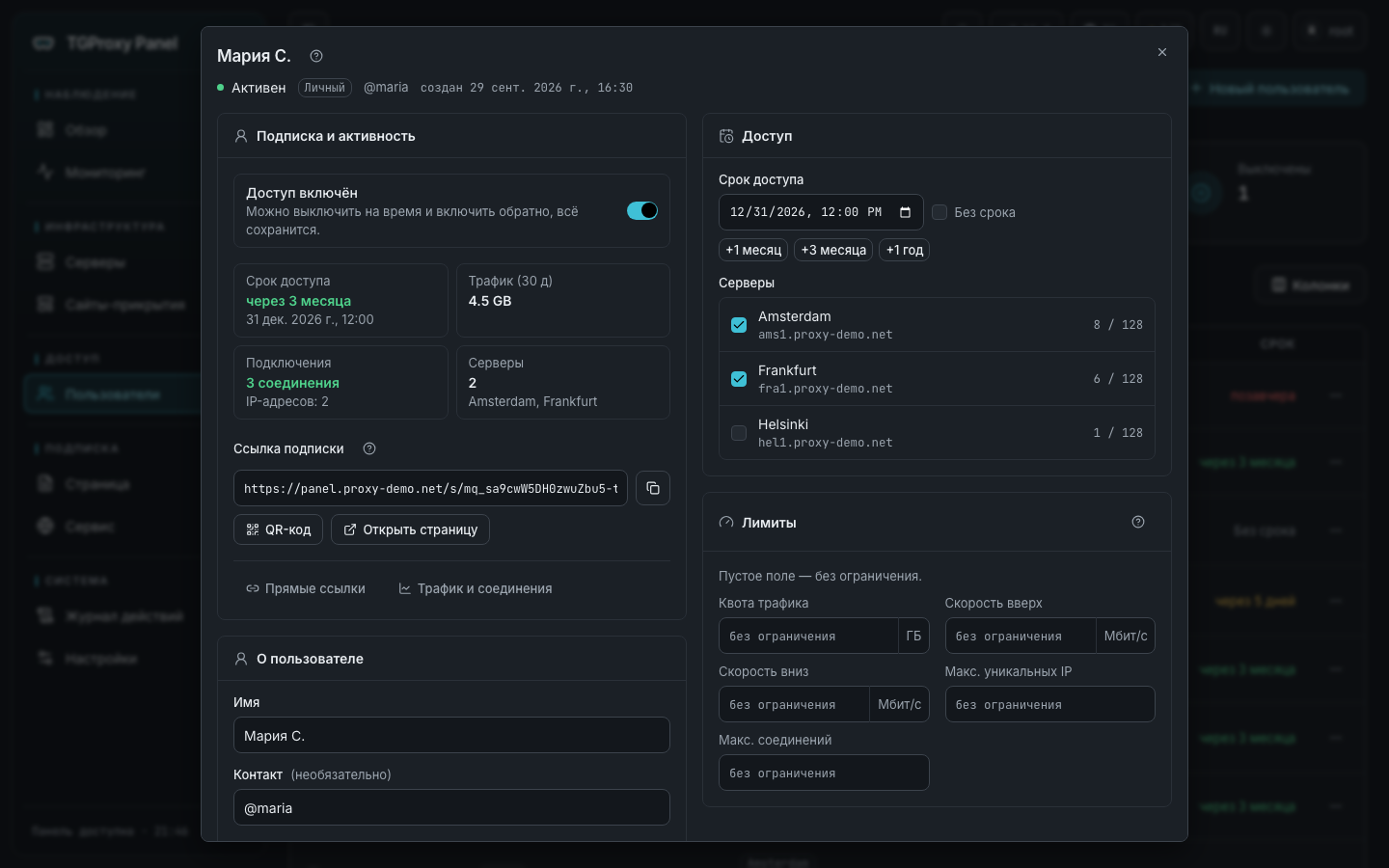
Task: Click the help icon next to Мария С. title
Action: point(316,56)
